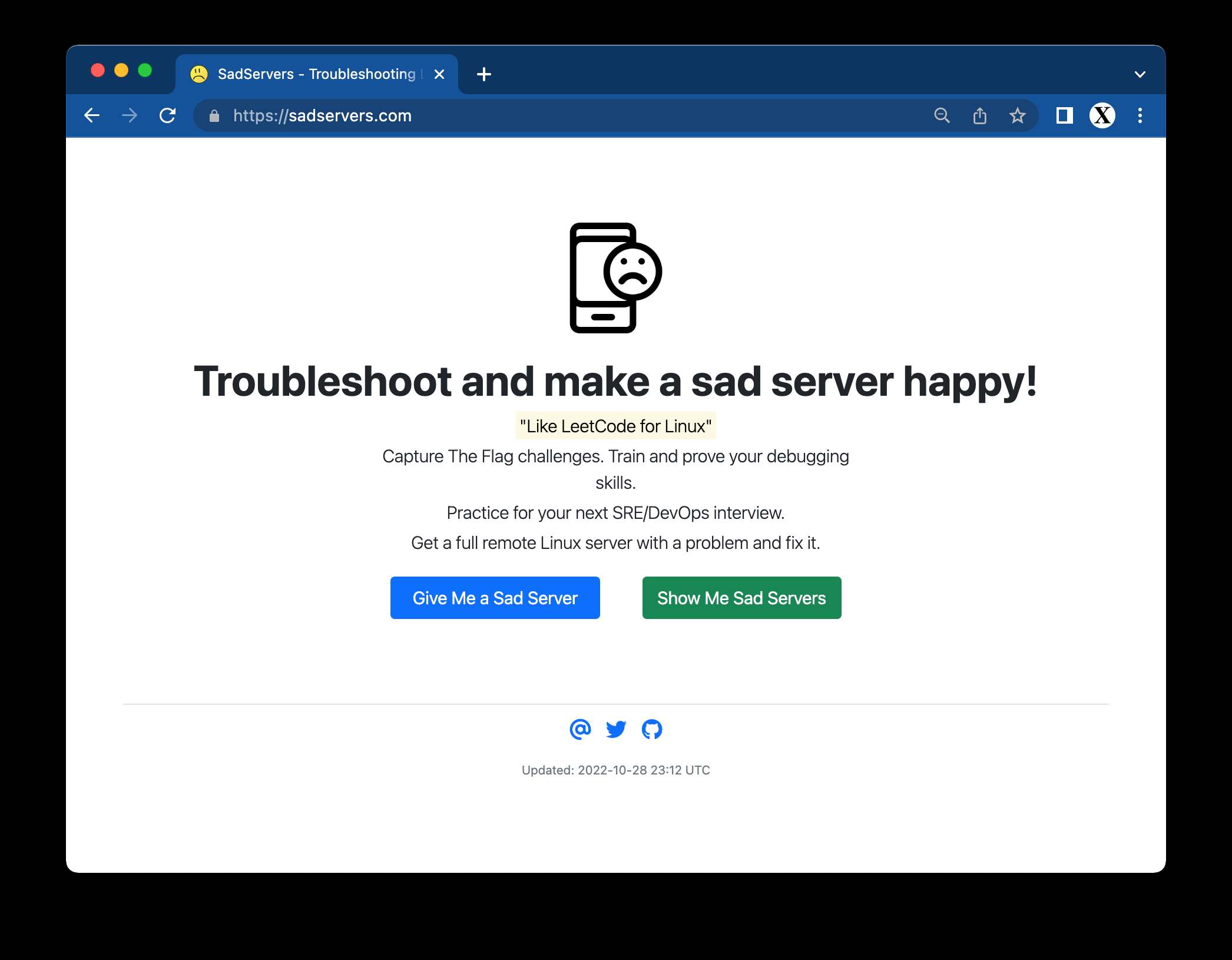The height and width of the screenshot is (960, 1232).
Task: Bookmark this page with the star
Action: [x=1017, y=115]
